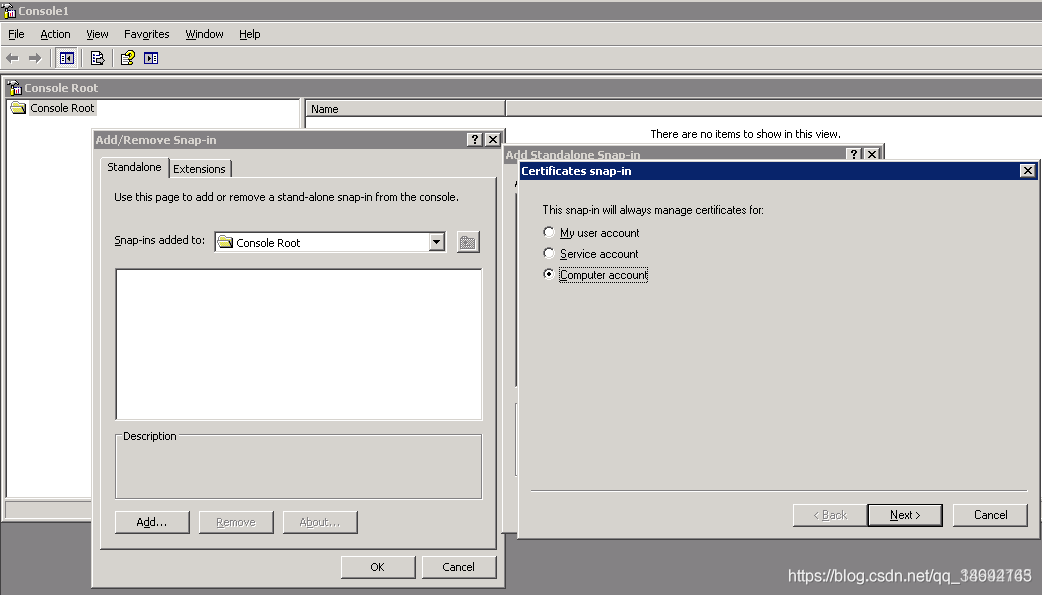Open the Action menu

[x=55, y=34]
